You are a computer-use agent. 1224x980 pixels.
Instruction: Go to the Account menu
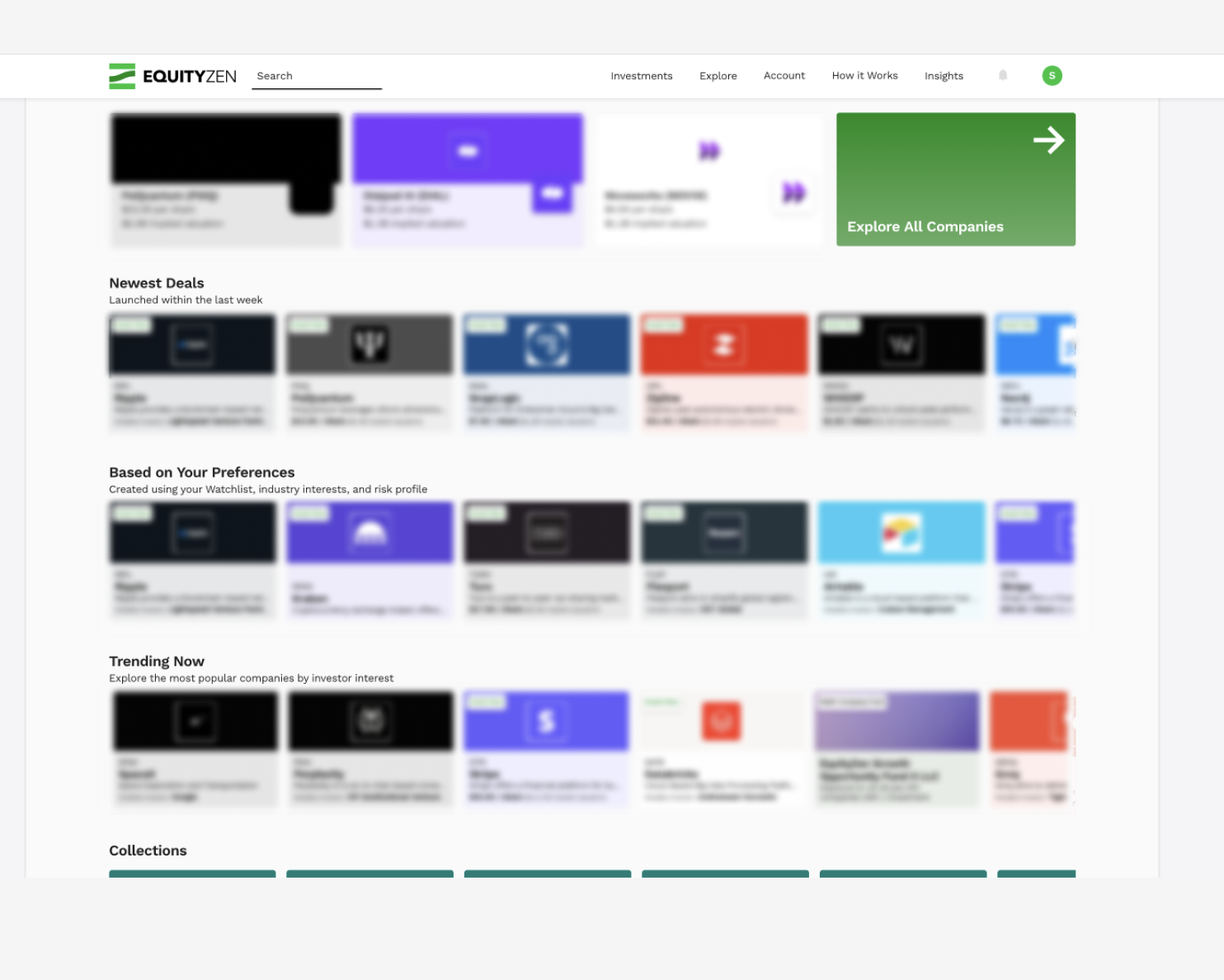pyautogui.click(x=784, y=76)
